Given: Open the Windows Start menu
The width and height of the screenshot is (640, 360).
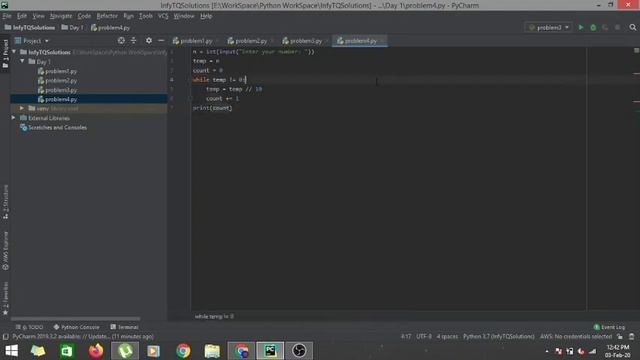Looking at the screenshot, I should point(11,351).
